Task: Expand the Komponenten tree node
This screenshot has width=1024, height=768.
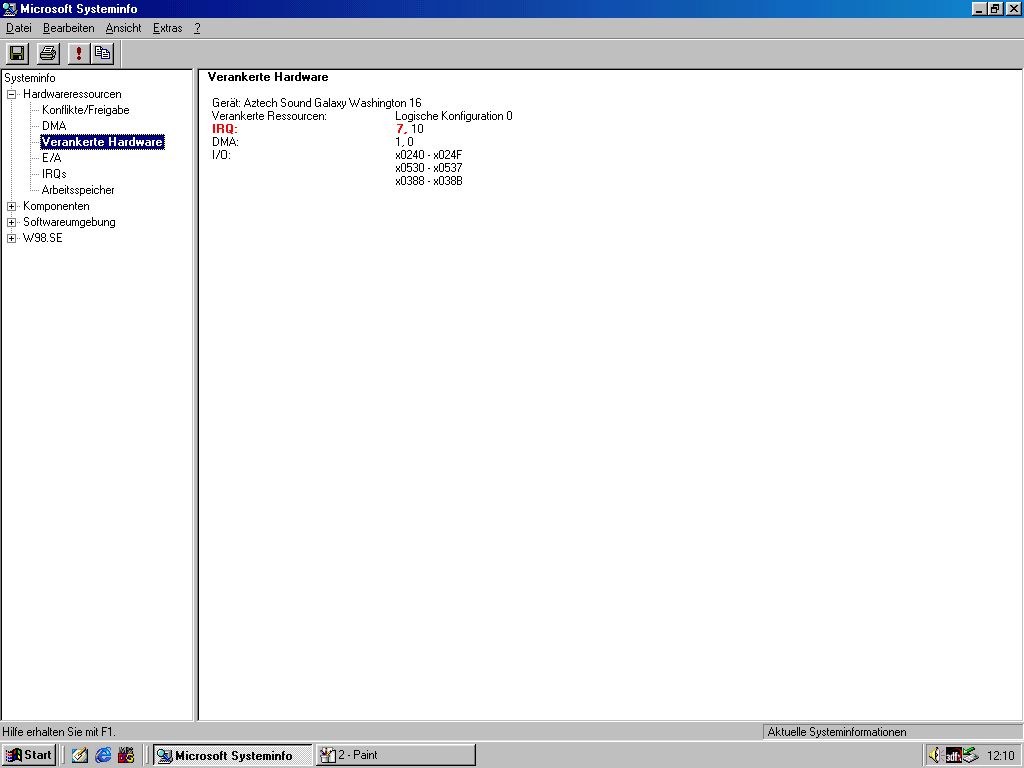Action: (11, 206)
